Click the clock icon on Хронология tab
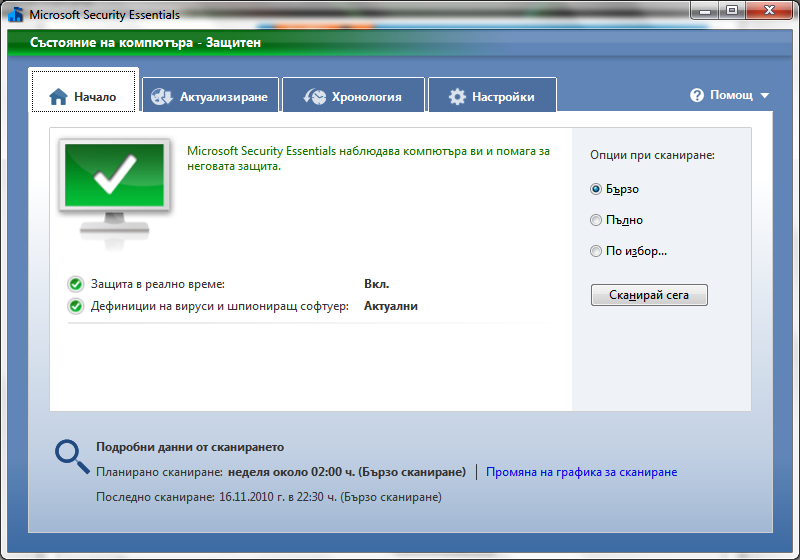 (313, 97)
